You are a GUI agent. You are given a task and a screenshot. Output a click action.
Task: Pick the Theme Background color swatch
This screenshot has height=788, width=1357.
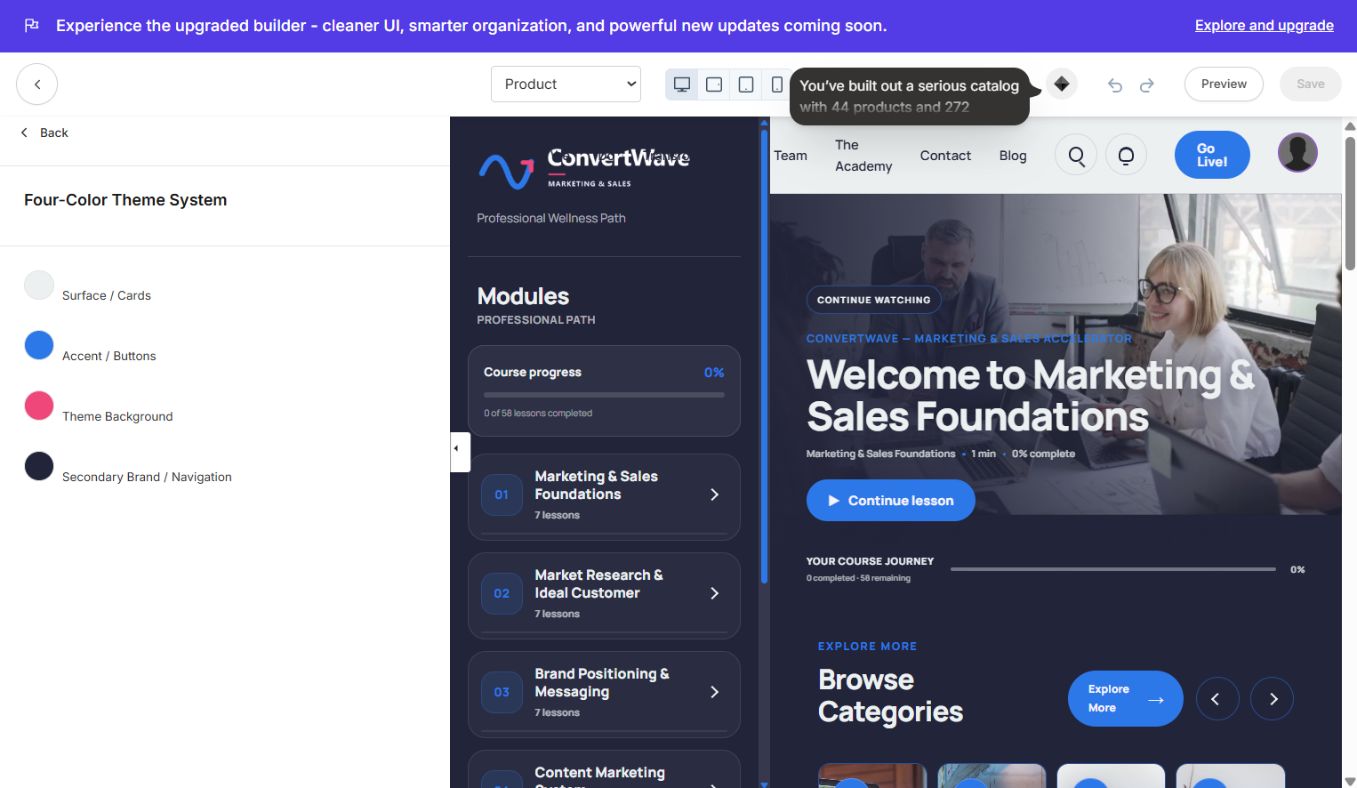tap(39, 405)
